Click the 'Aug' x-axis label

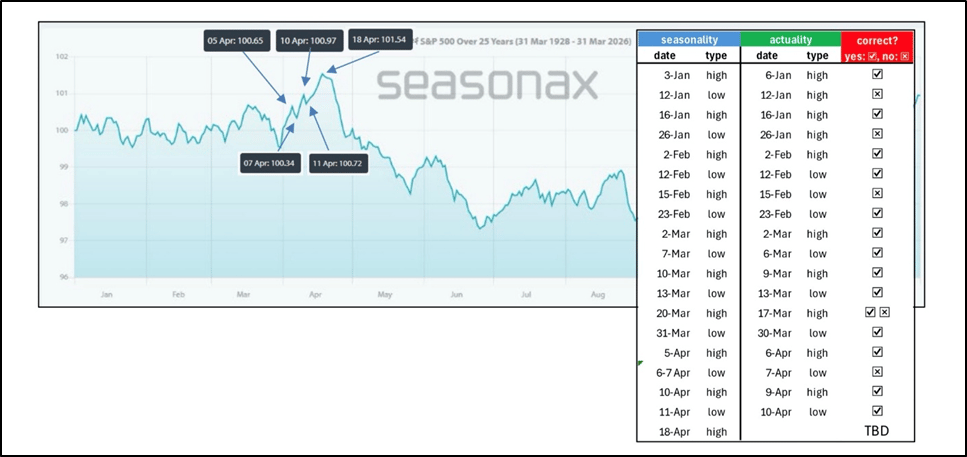click(x=598, y=295)
